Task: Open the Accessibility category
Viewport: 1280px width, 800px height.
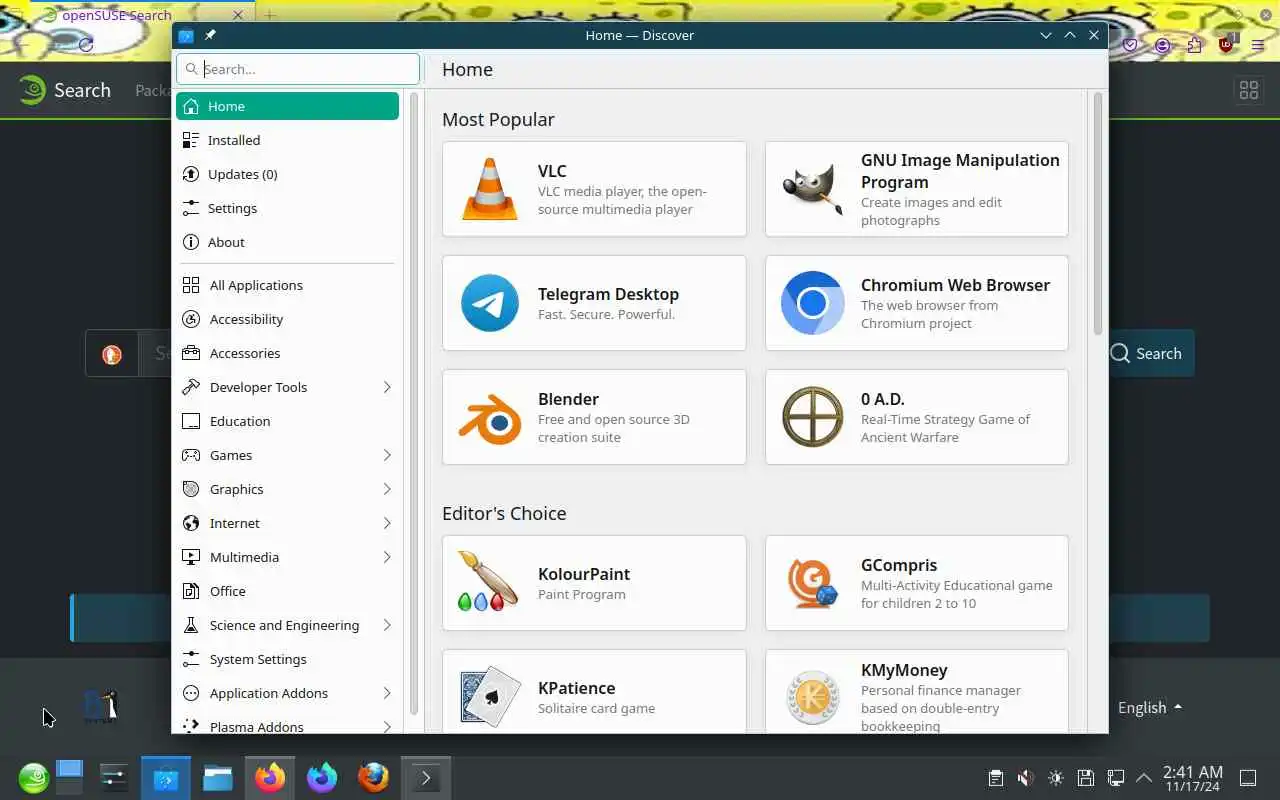Action: (288, 319)
